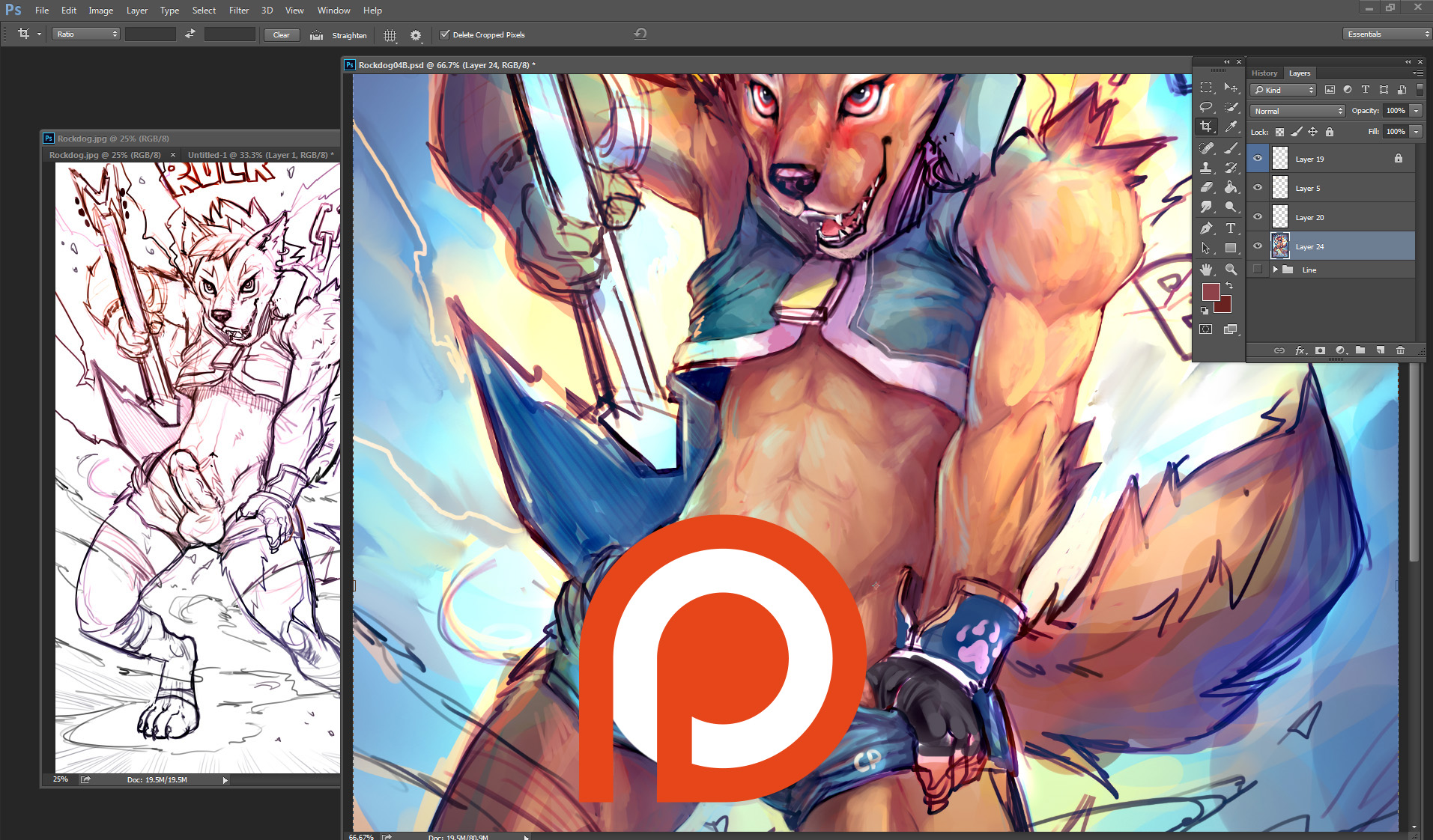Viewport: 1433px width, 840px height.
Task: Open the Window menu
Action: (x=333, y=10)
